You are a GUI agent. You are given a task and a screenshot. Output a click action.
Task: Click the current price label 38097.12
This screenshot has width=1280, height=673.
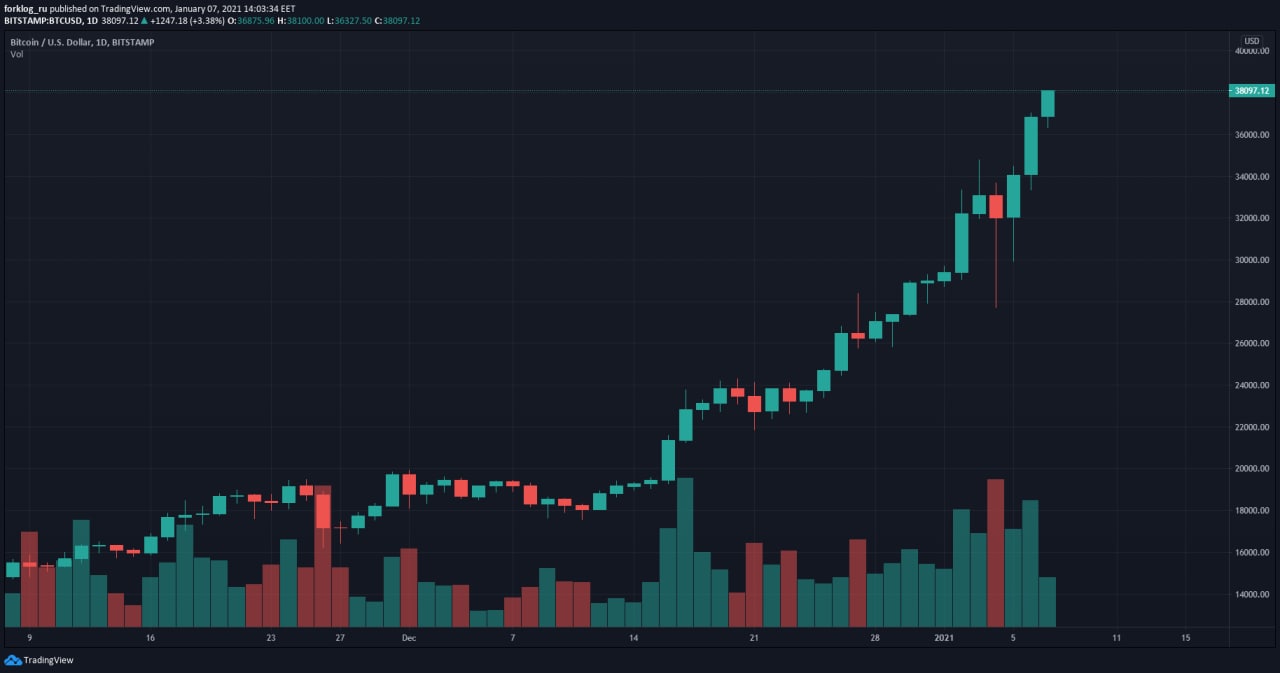(1251, 91)
